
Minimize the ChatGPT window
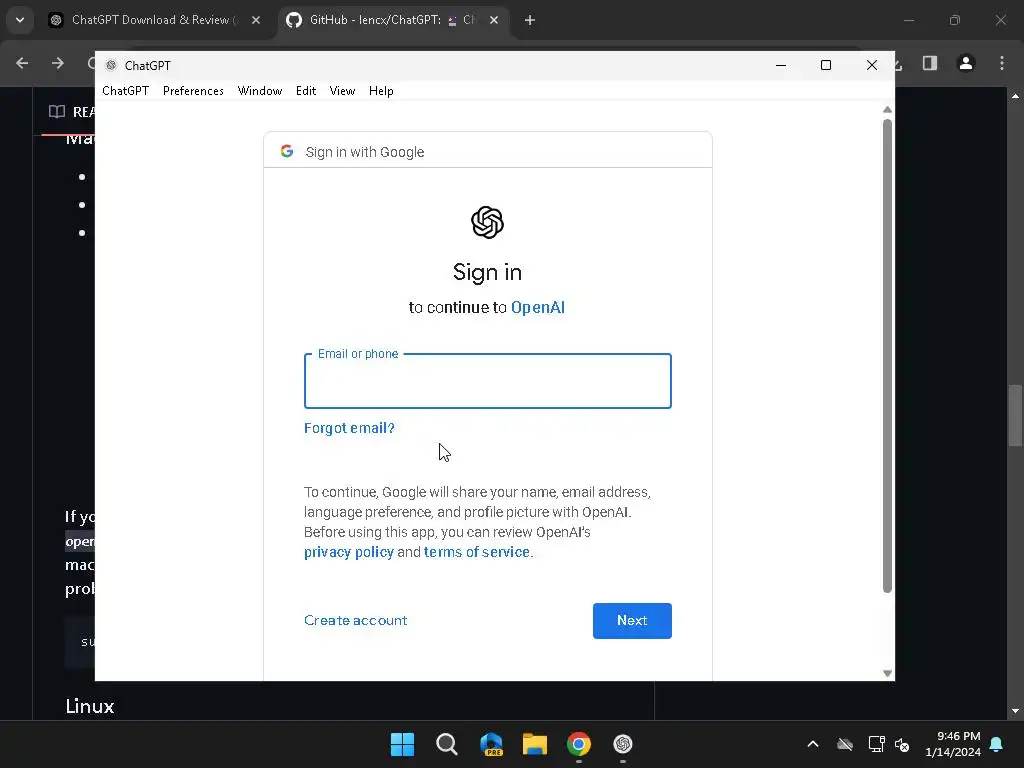pos(780,65)
